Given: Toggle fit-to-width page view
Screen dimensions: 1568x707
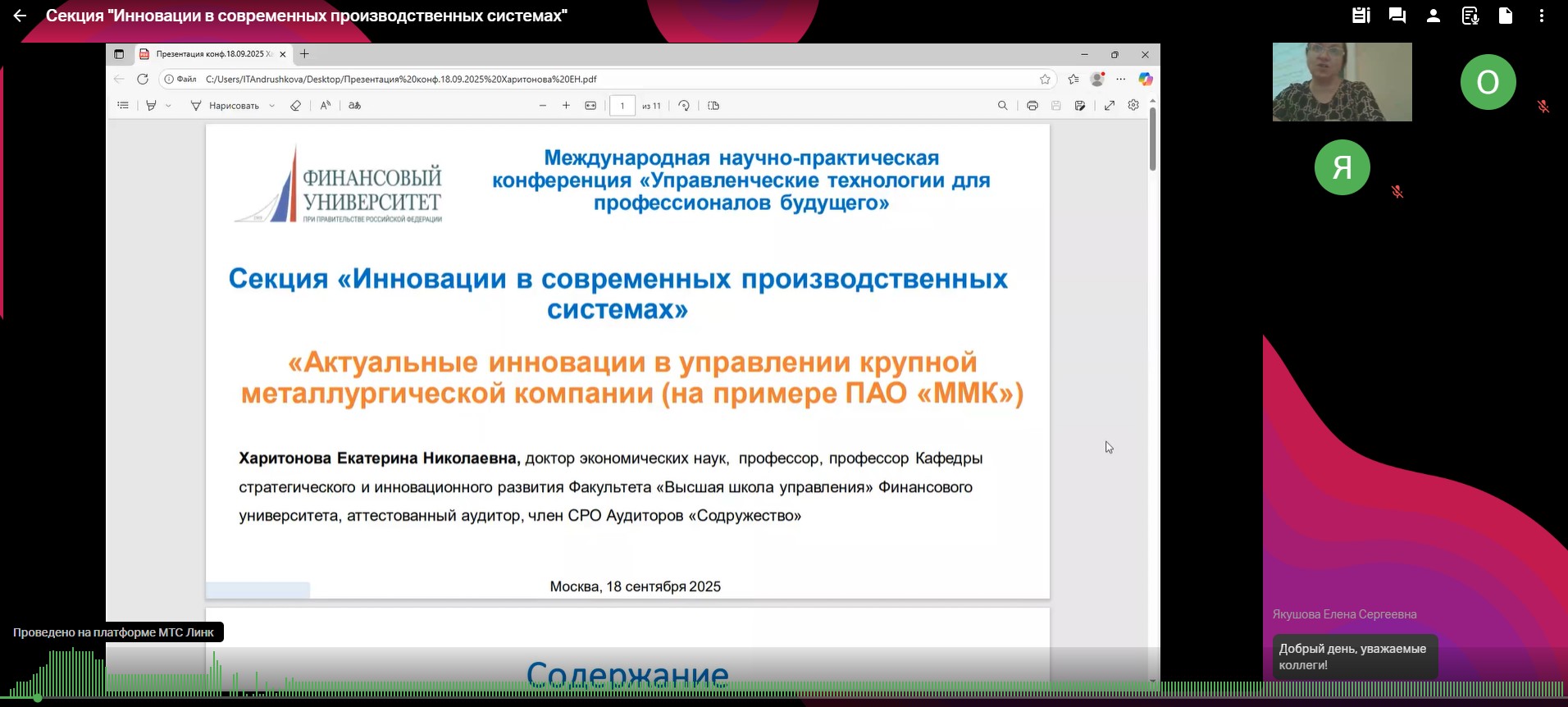Looking at the screenshot, I should click(590, 106).
